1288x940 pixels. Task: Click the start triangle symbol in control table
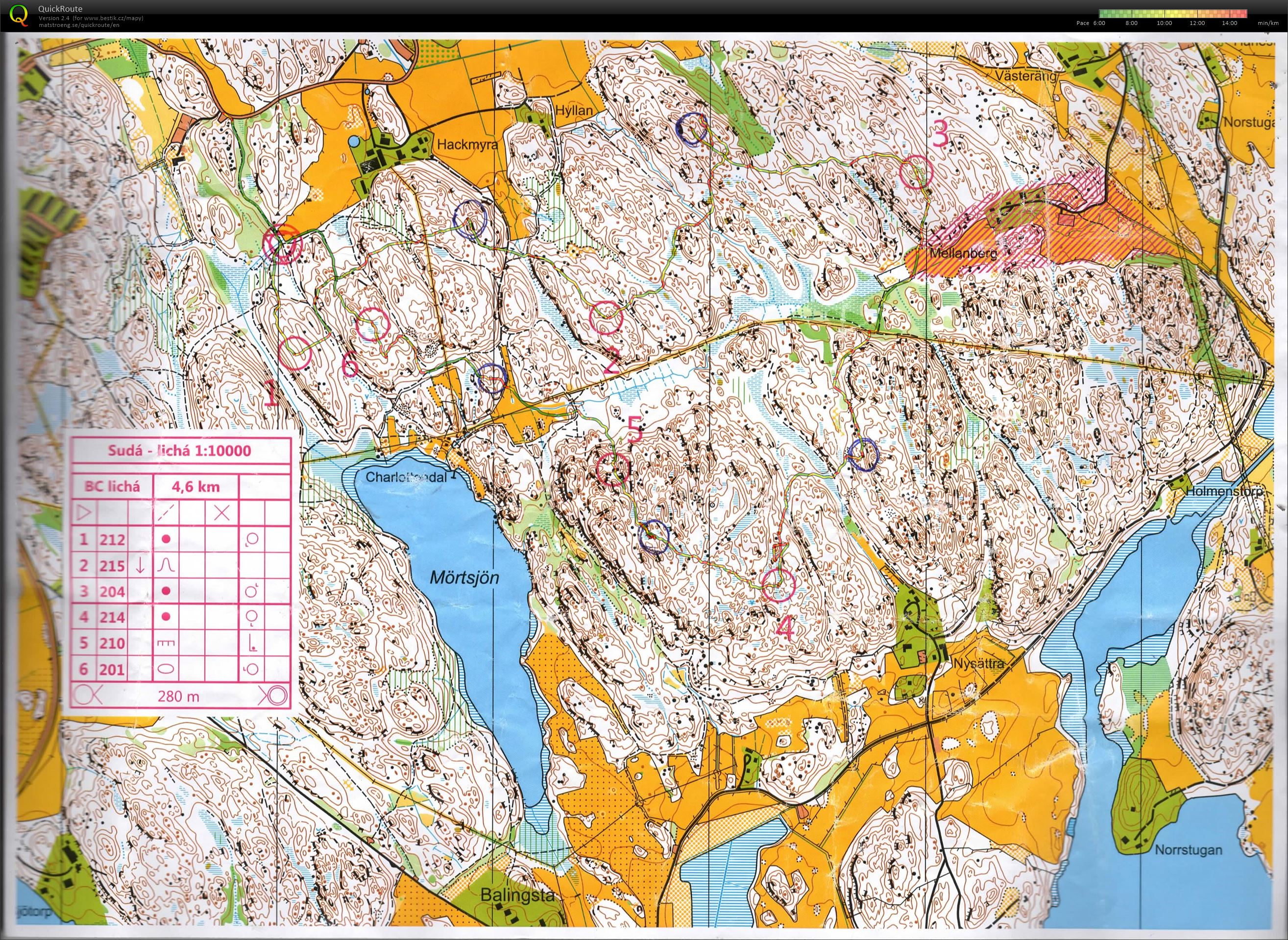[x=83, y=514]
